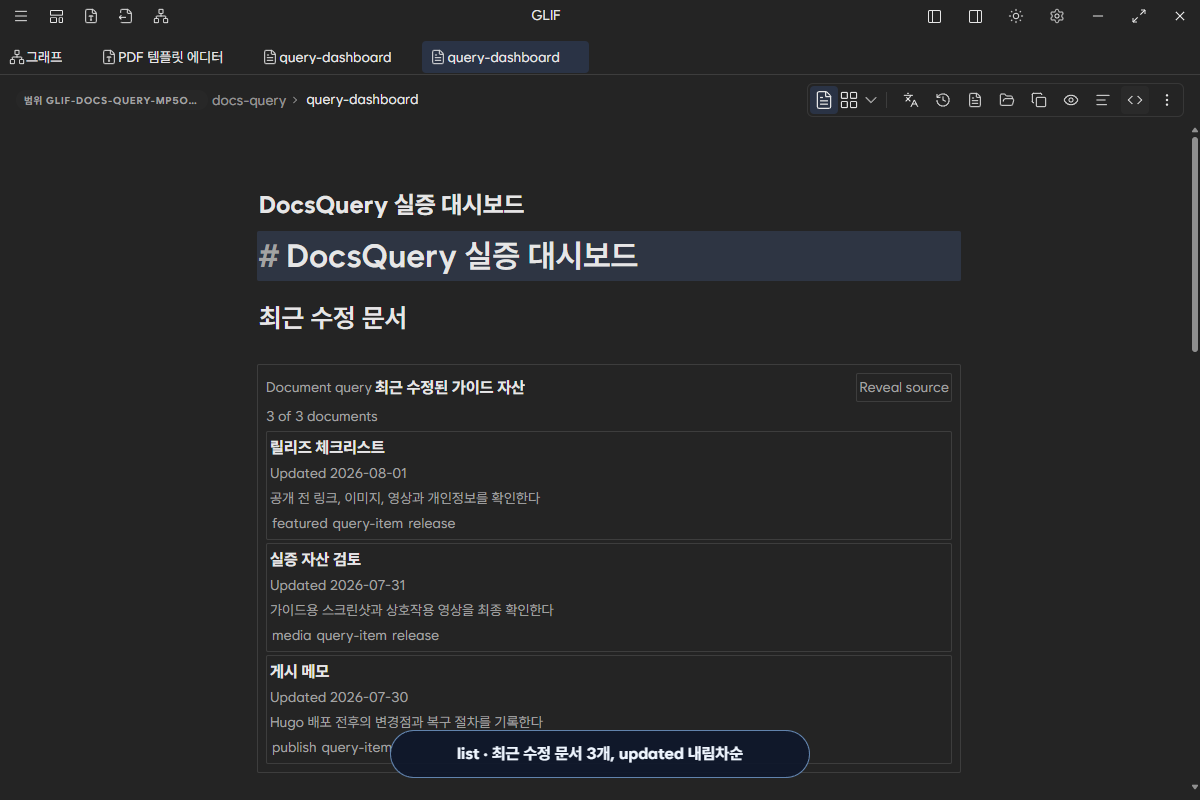Expand the view mode dropdown chevron

click(x=871, y=100)
